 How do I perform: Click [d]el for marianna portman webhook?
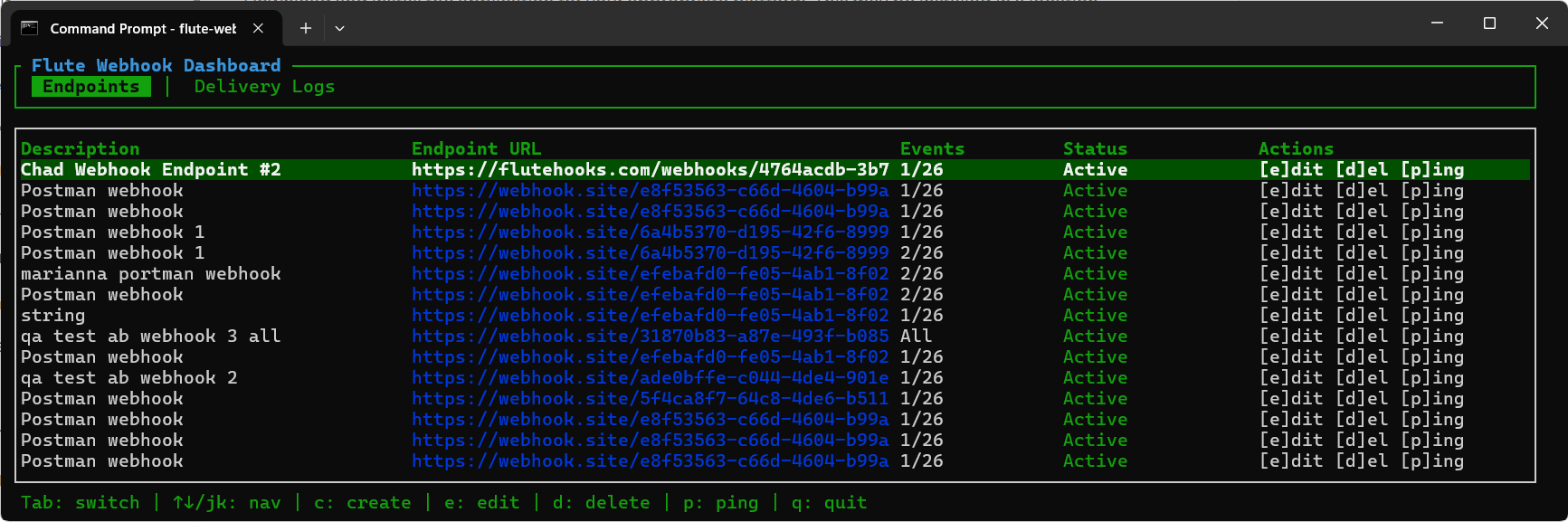coord(1362,274)
